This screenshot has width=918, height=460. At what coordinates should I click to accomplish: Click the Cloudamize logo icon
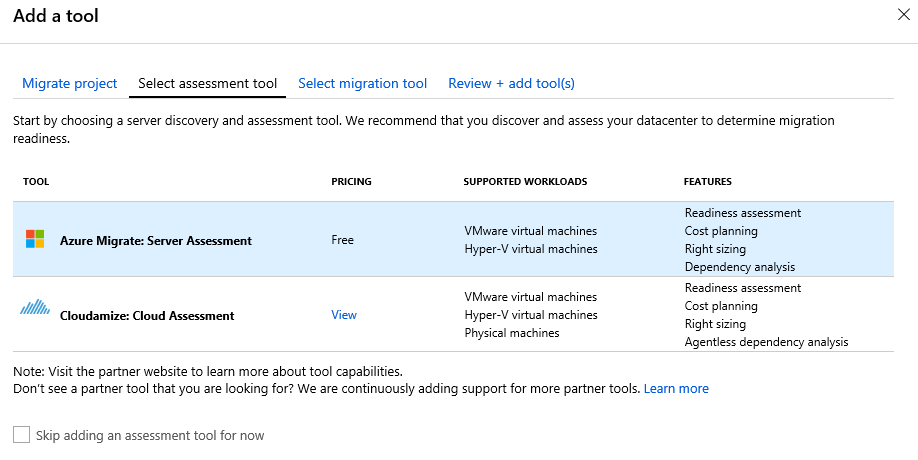[35, 309]
